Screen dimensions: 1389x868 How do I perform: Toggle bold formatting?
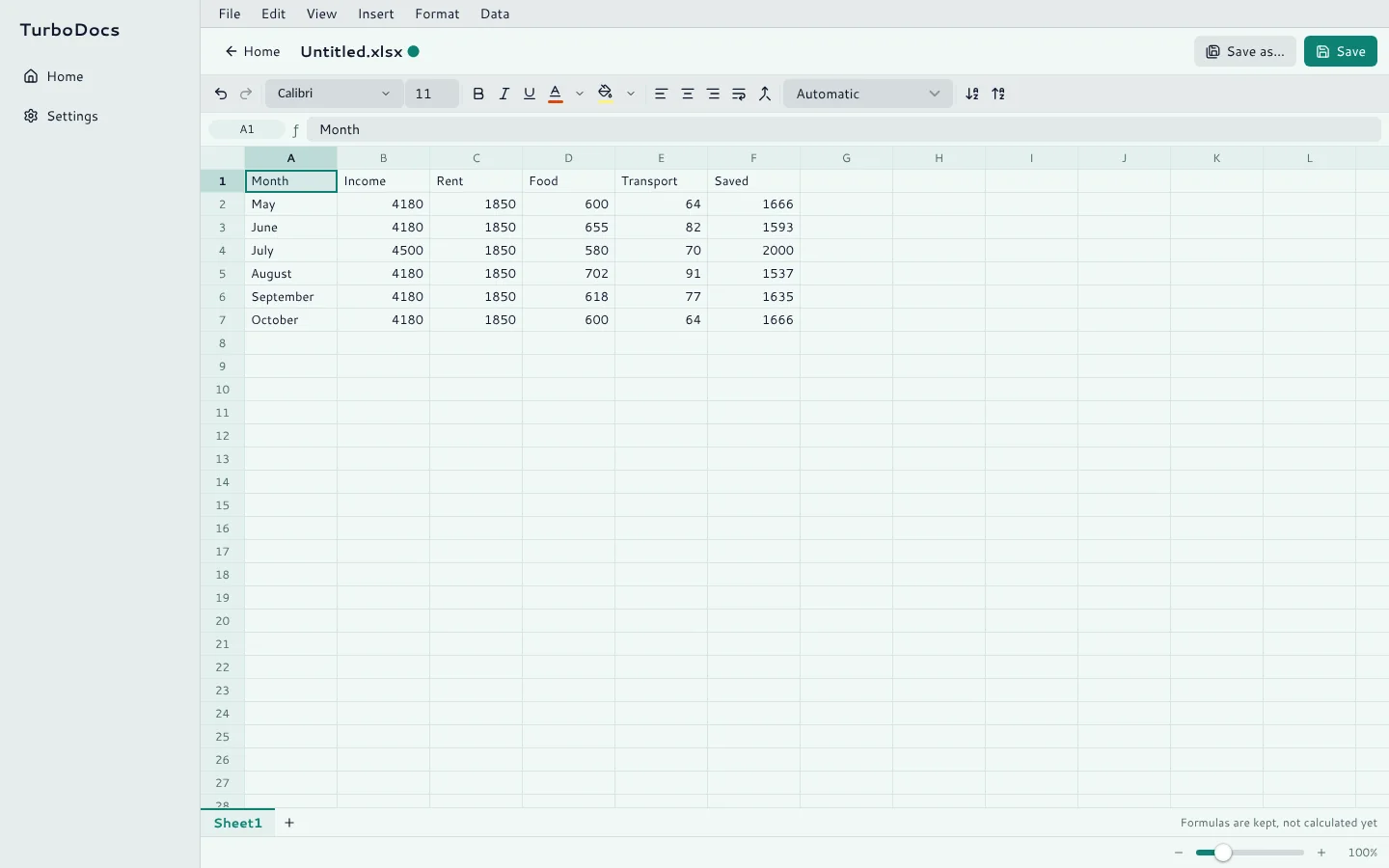[x=478, y=94]
